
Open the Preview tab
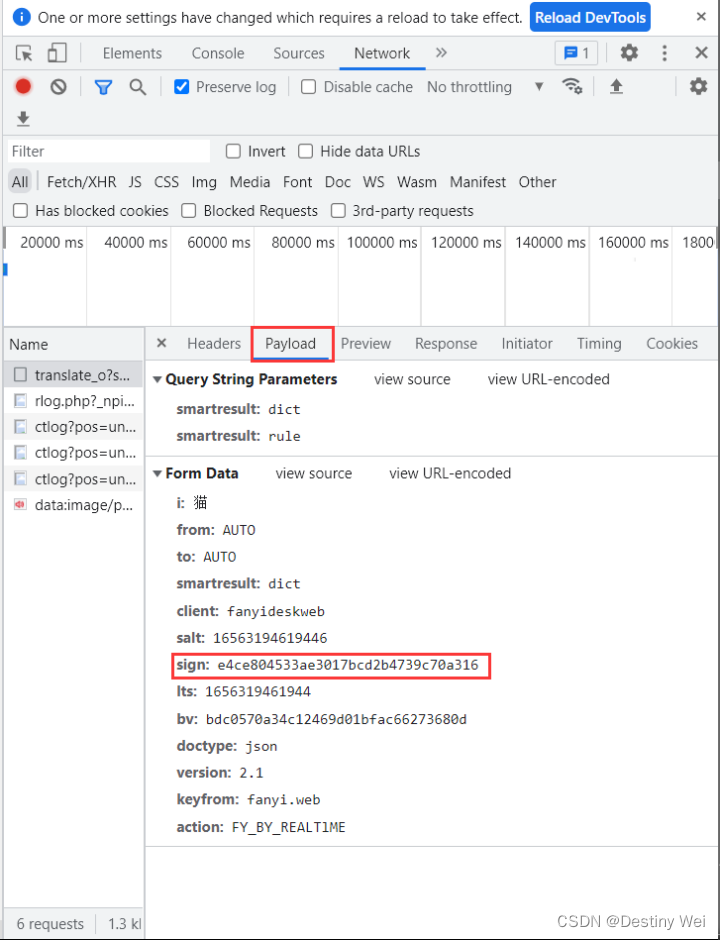366,344
